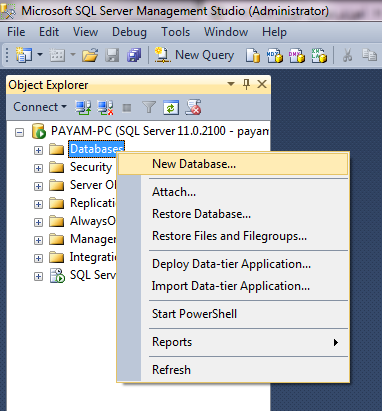This screenshot has width=382, height=411.
Task: Expand the Databases folder node
Action: click(x=38, y=150)
